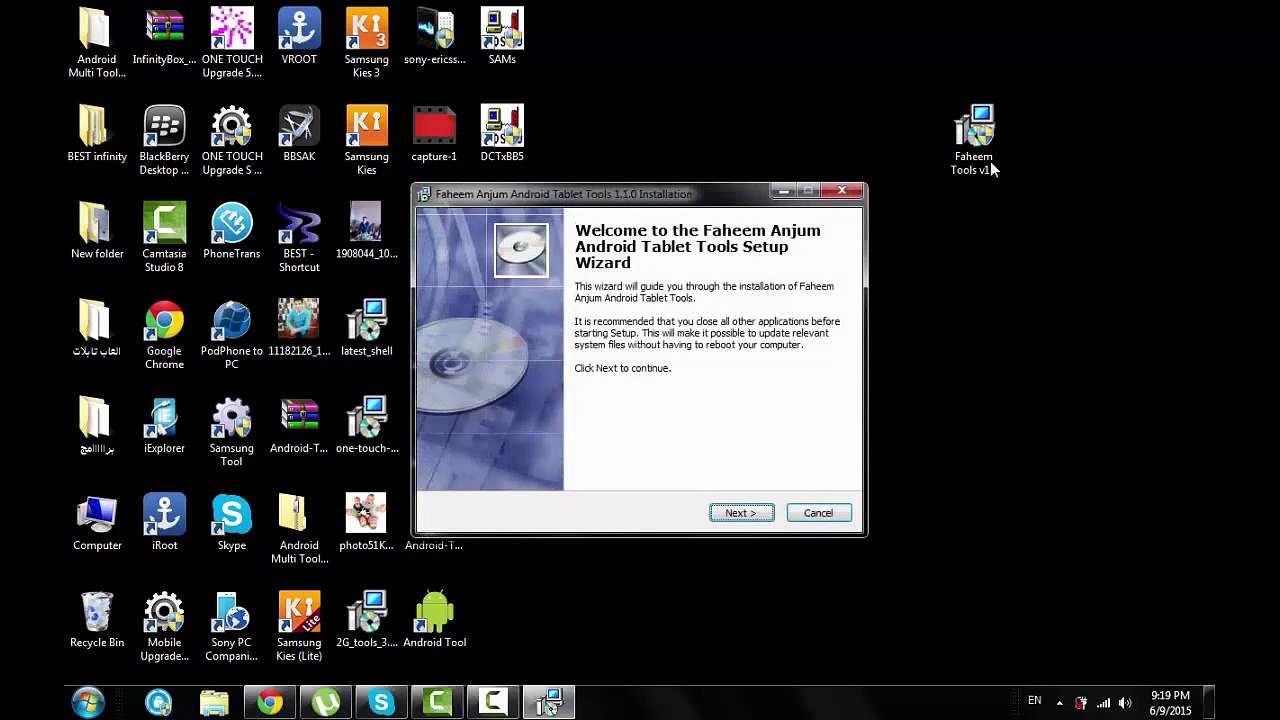Select the BEST infinity folder
The height and width of the screenshot is (720, 1280).
tap(97, 134)
